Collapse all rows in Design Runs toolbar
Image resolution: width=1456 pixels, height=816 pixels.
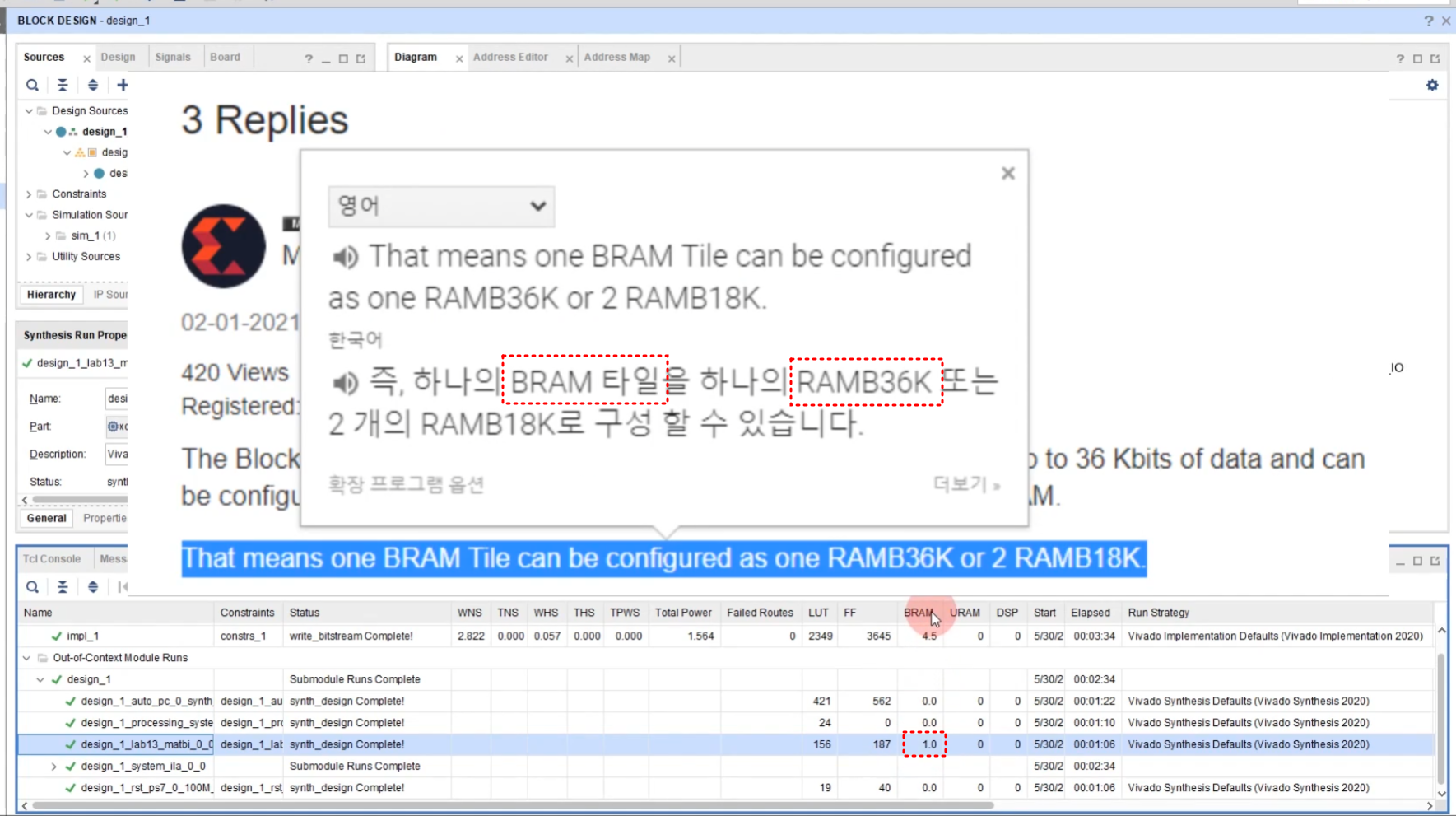[x=63, y=586]
